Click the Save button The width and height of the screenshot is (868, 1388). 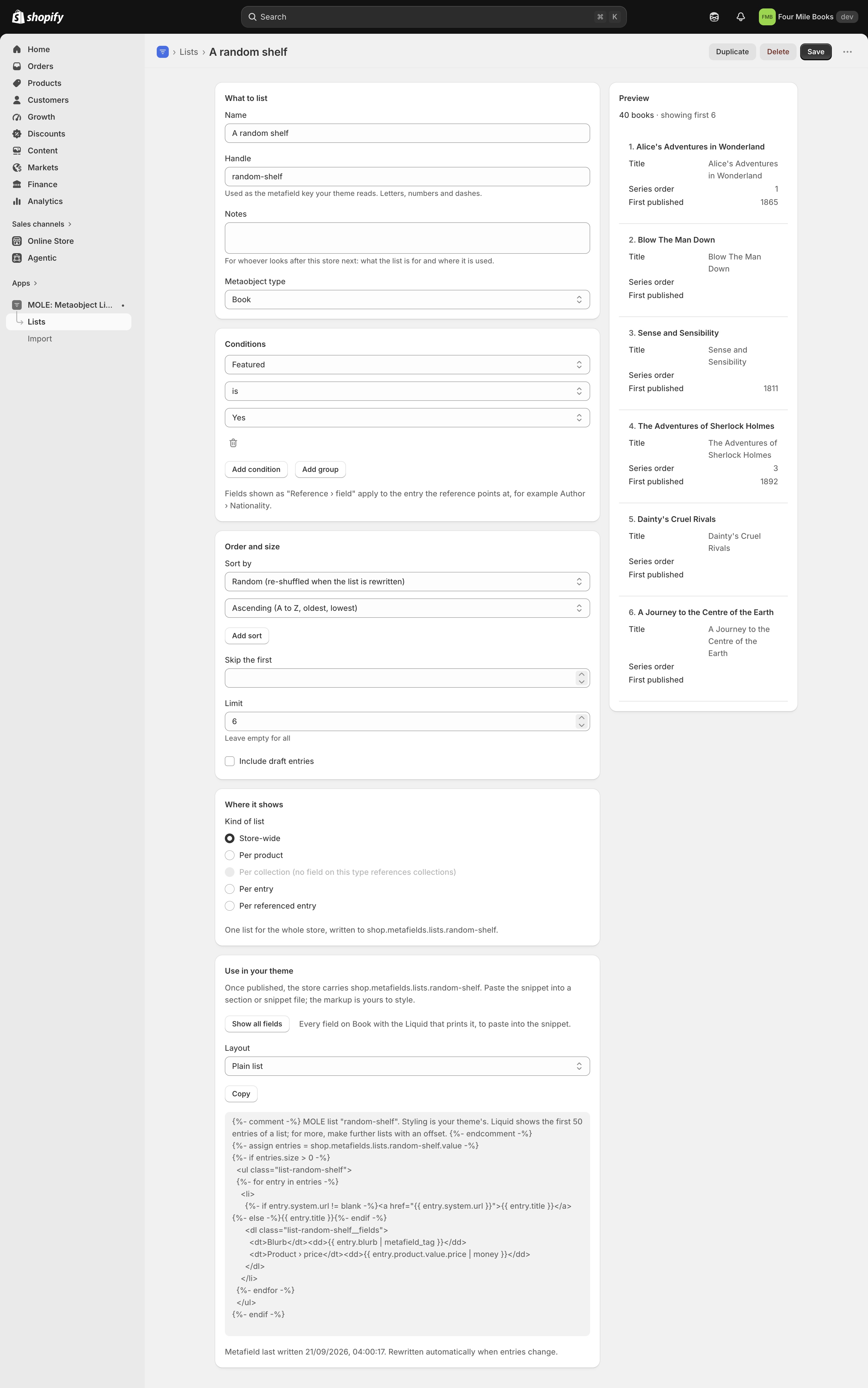point(816,52)
